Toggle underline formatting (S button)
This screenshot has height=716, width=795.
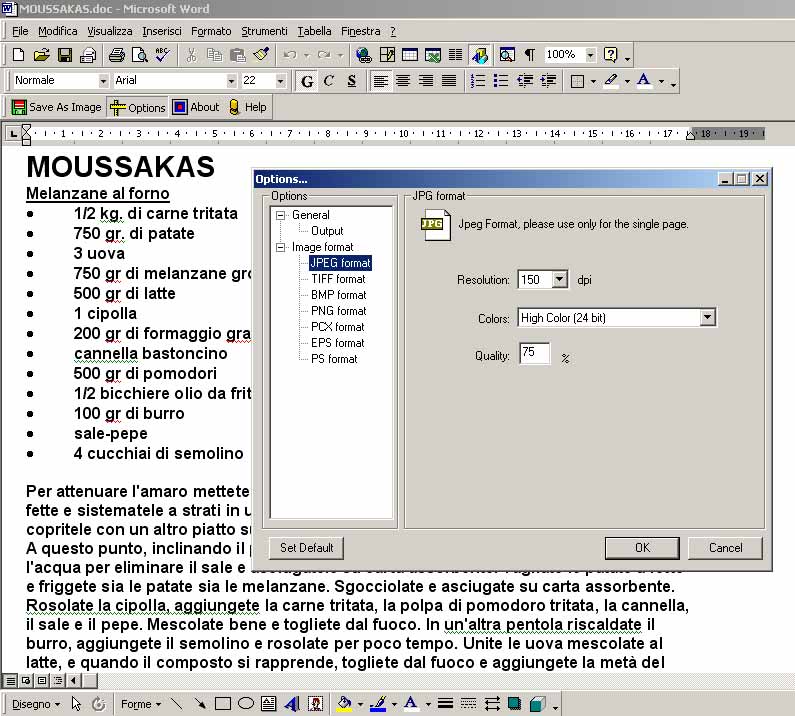351,81
